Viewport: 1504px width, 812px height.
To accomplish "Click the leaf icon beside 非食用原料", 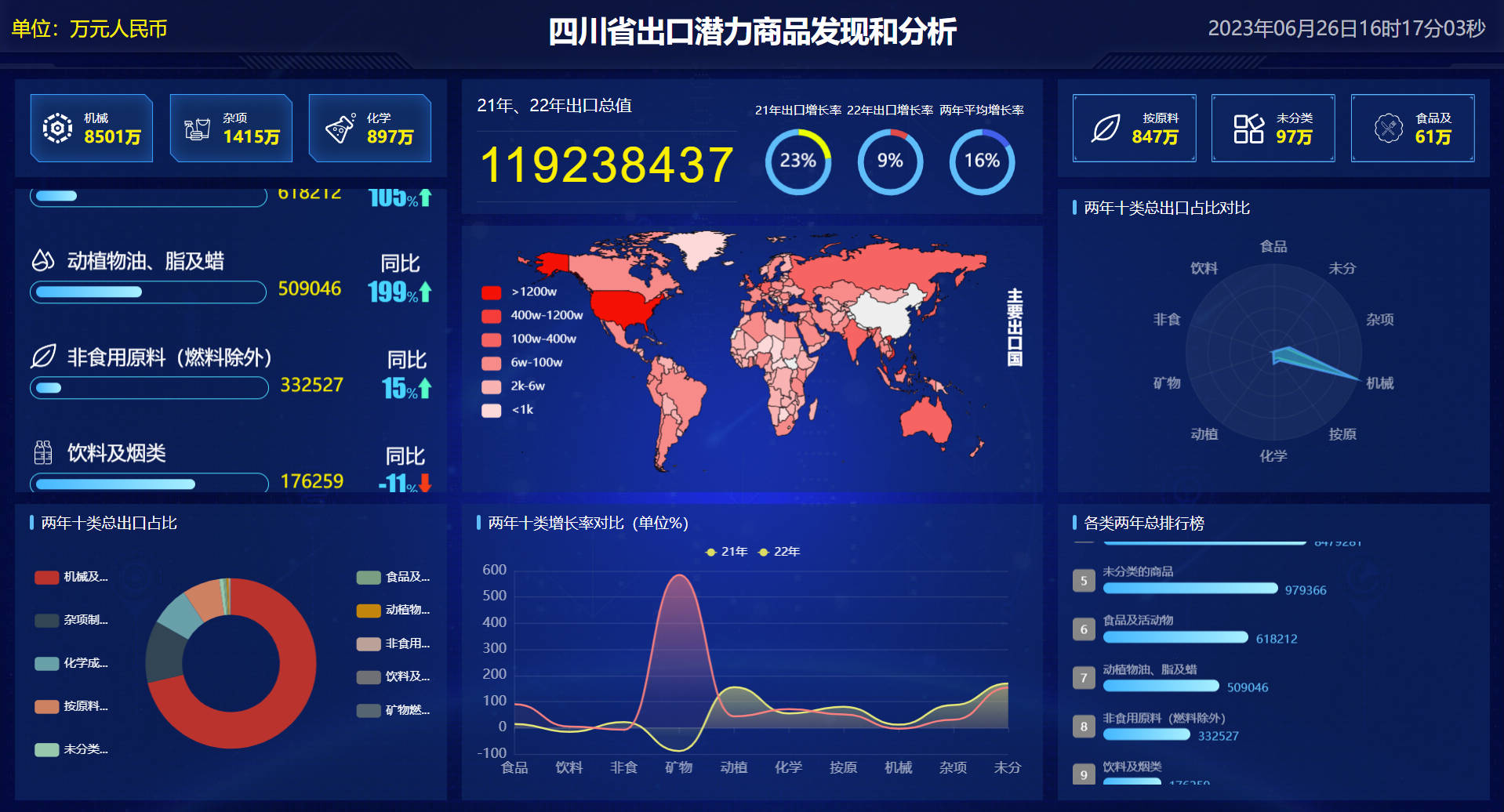I will [43, 356].
